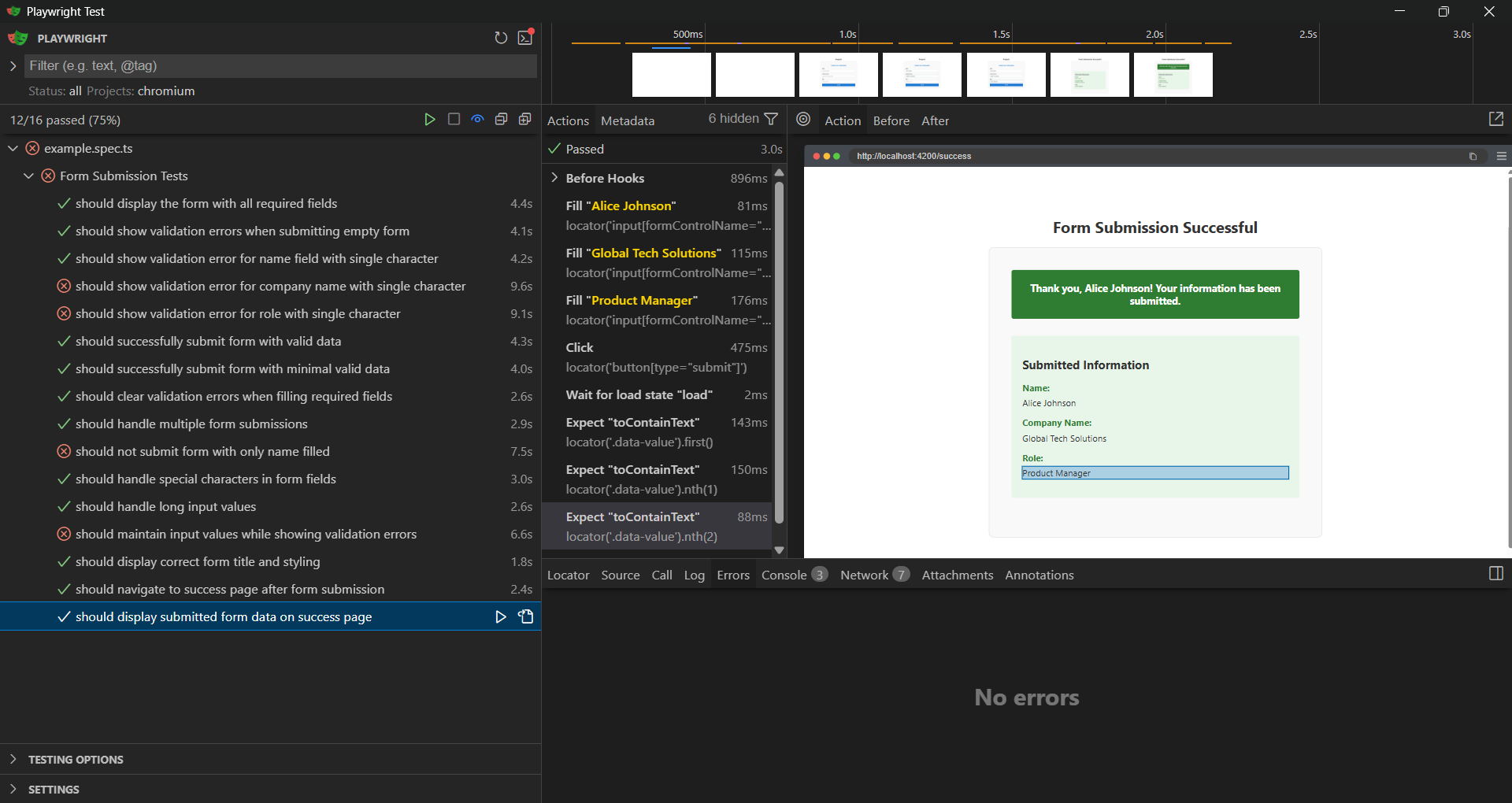Click the Run all tests play icon
This screenshot has width=1512, height=803.
point(429,120)
